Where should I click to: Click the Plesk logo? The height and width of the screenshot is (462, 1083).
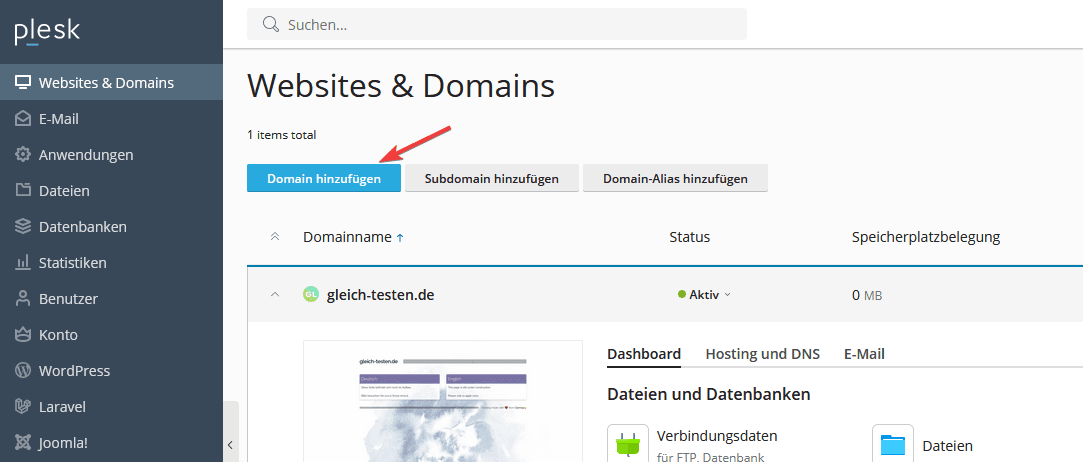pyautogui.click(x=47, y=32)
